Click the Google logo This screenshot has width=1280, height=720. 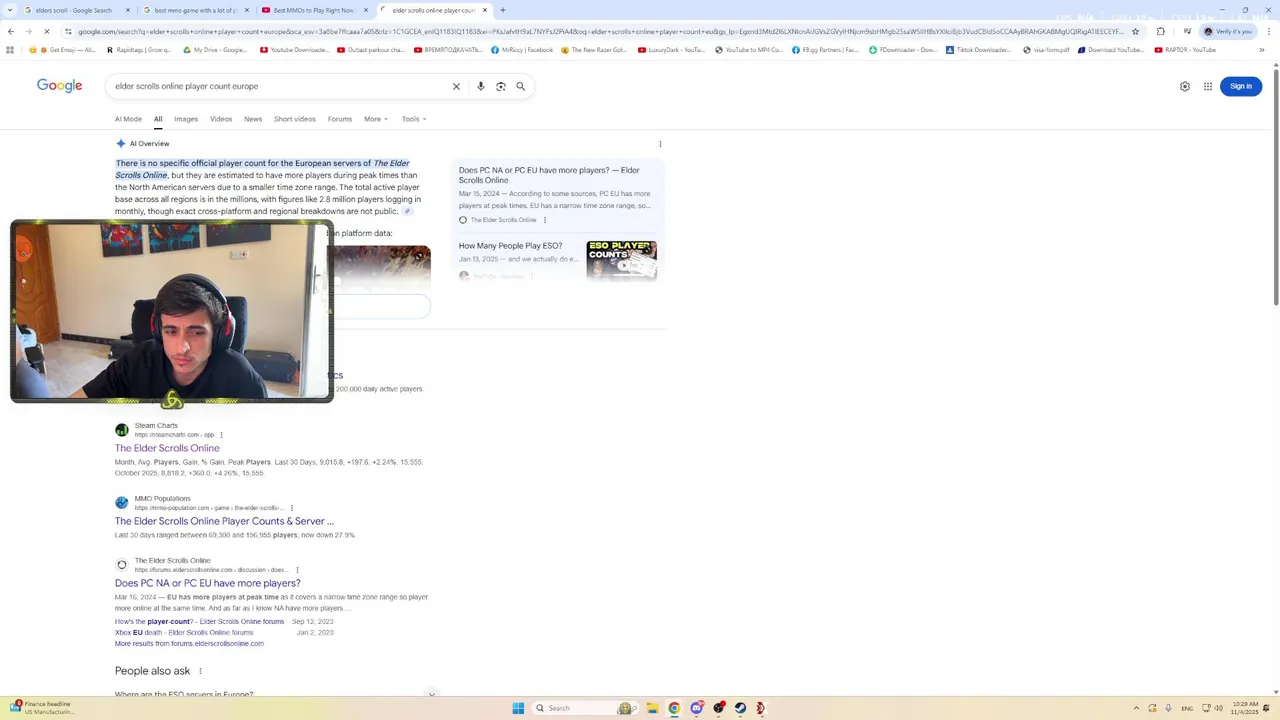point(60,86)
